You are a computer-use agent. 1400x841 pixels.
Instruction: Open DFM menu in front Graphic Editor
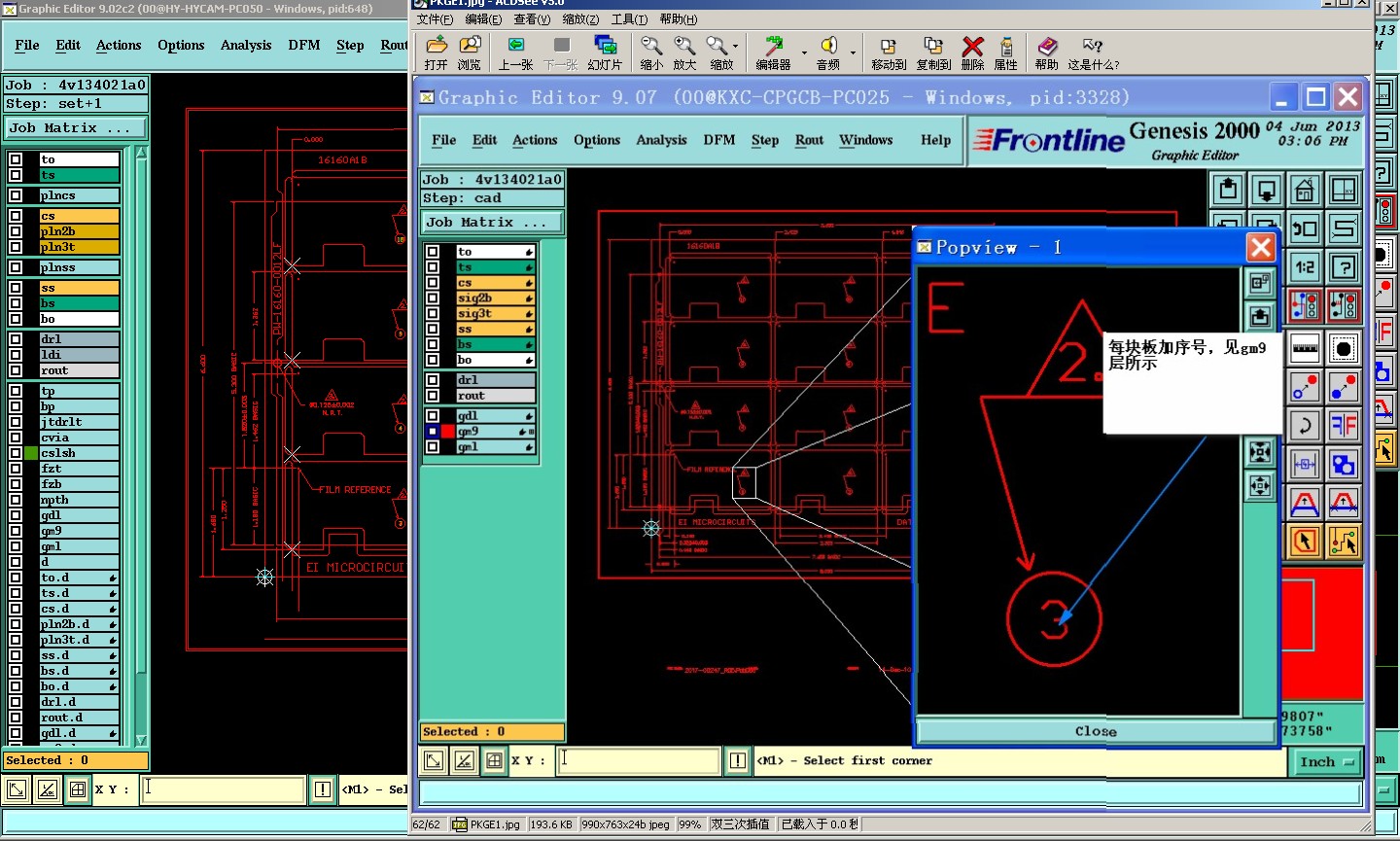(x=719, y=140)
